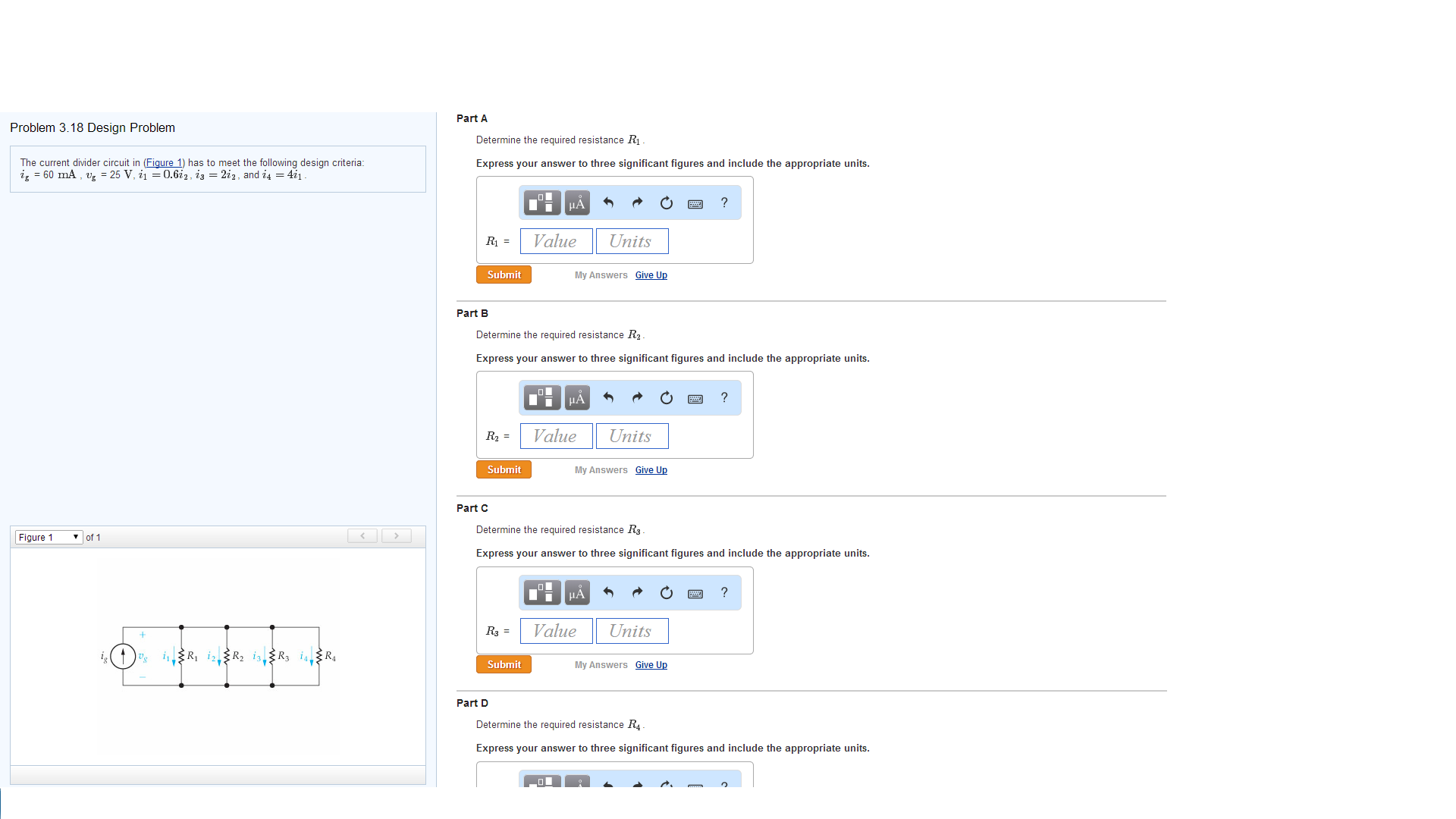Open help question mark in Part A toolbar

point(724,202)
